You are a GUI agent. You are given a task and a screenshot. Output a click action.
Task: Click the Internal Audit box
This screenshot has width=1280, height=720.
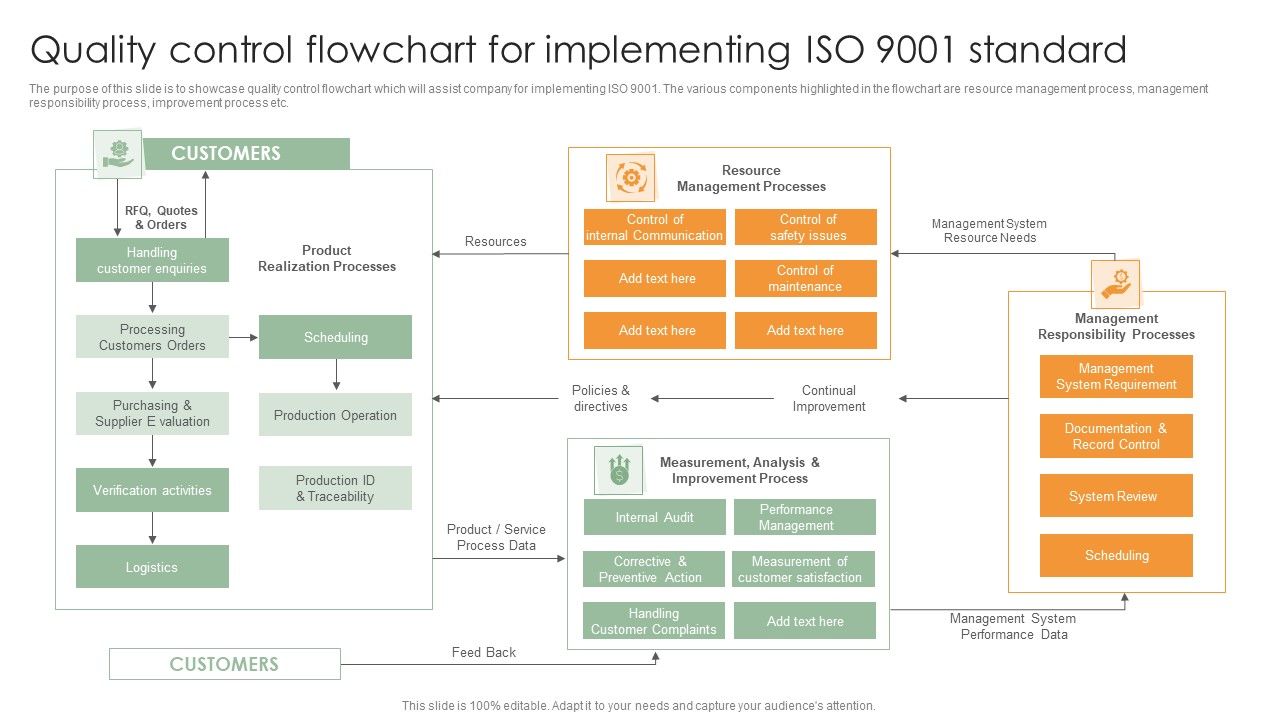pos(654,517)
